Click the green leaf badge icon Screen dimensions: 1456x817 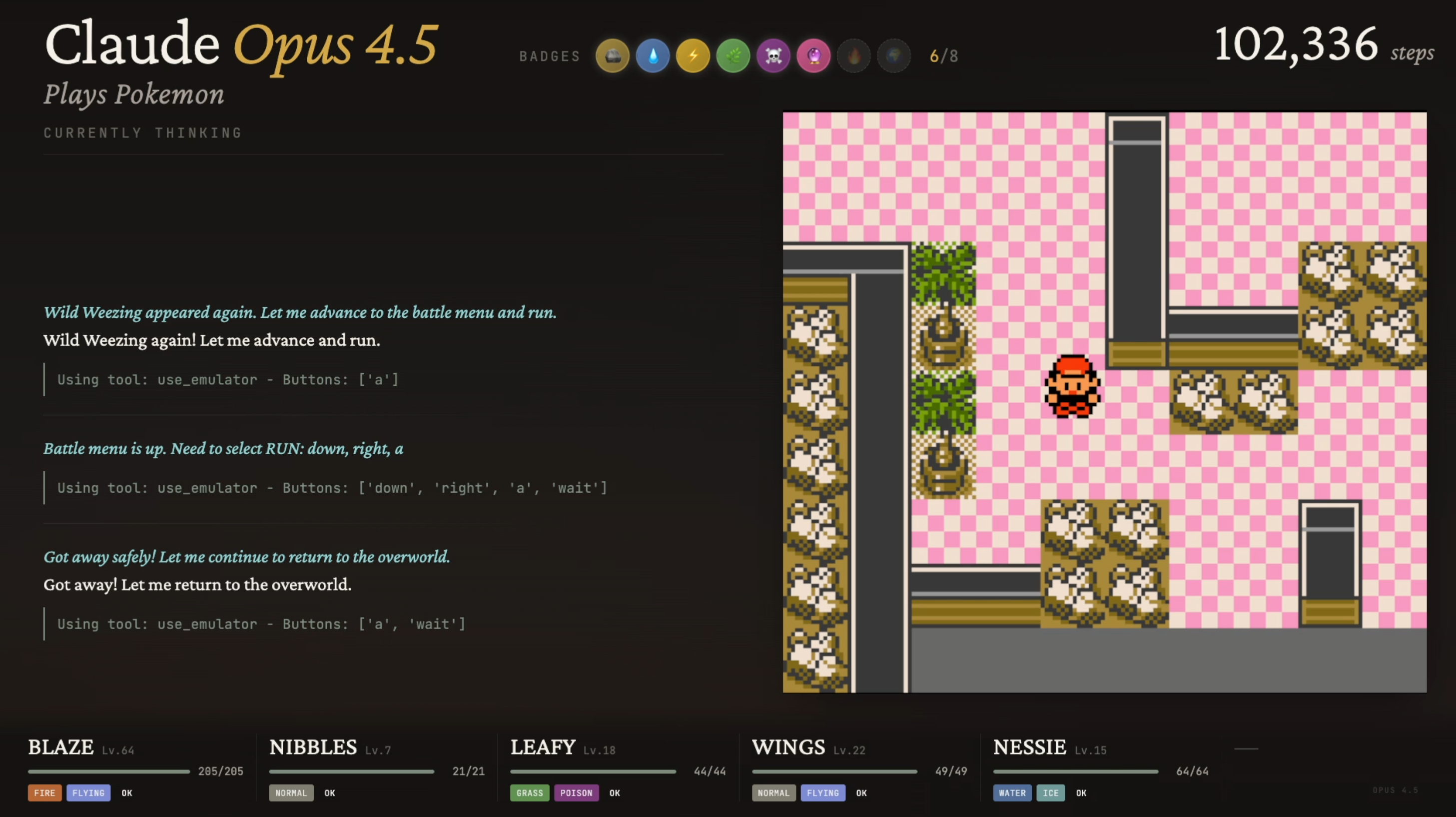click(x=733, y=56)
